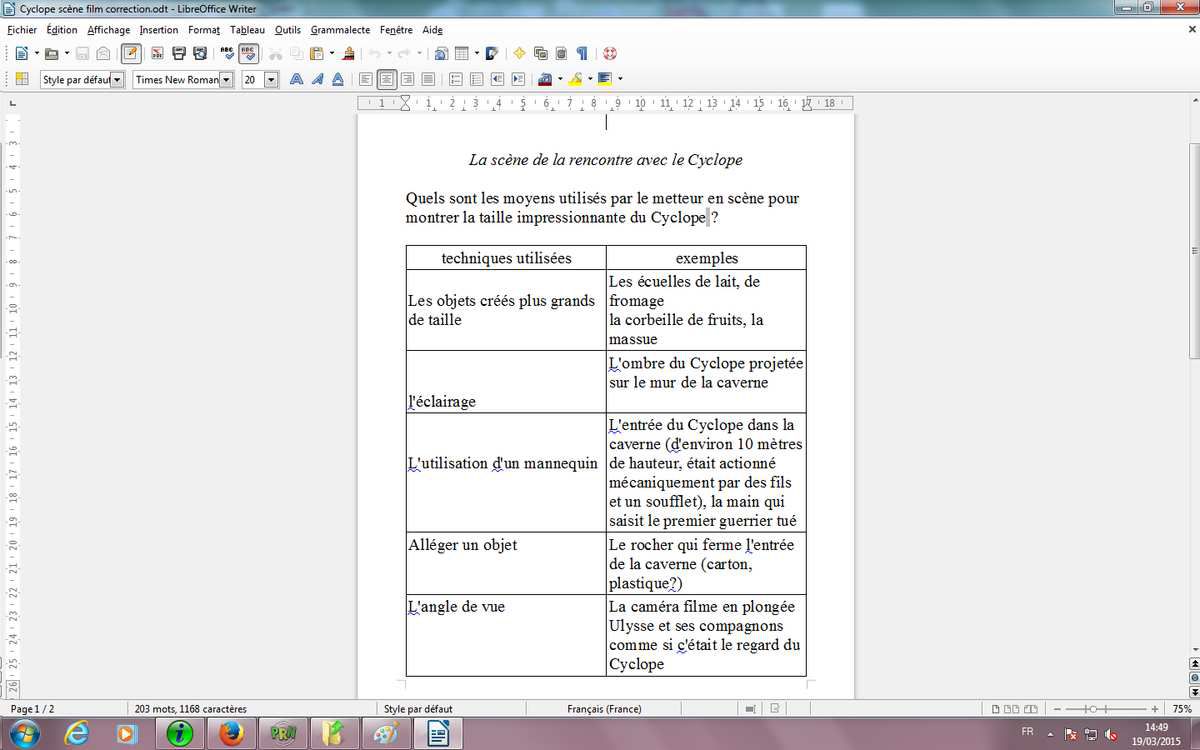Click the '203 mots, 1168 caractères' word count
Screen dimensions: 1200x750
(190, 709)
